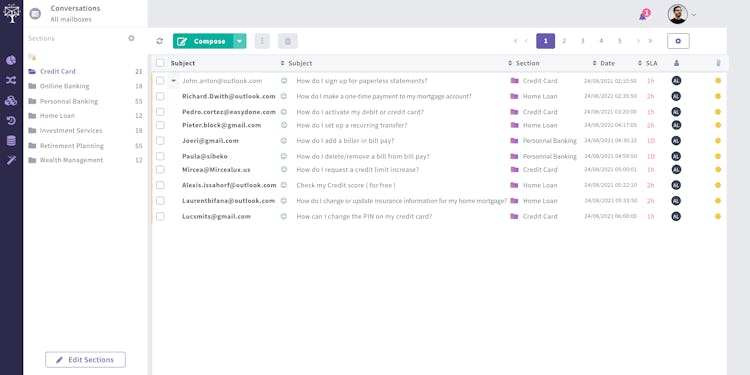Click the Compose button
750x375 pixels.
203,41
